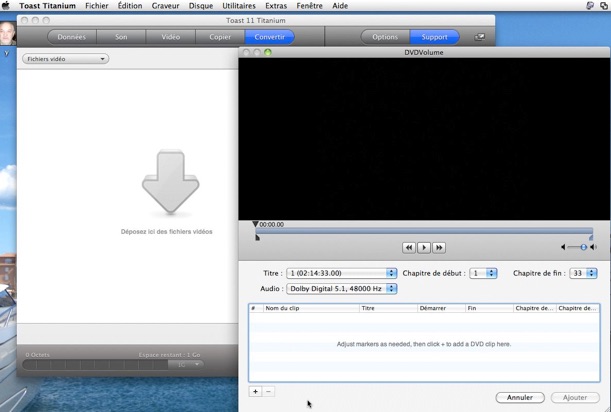
Task: Sort by Nom du clip column
Action: (311, 308)
